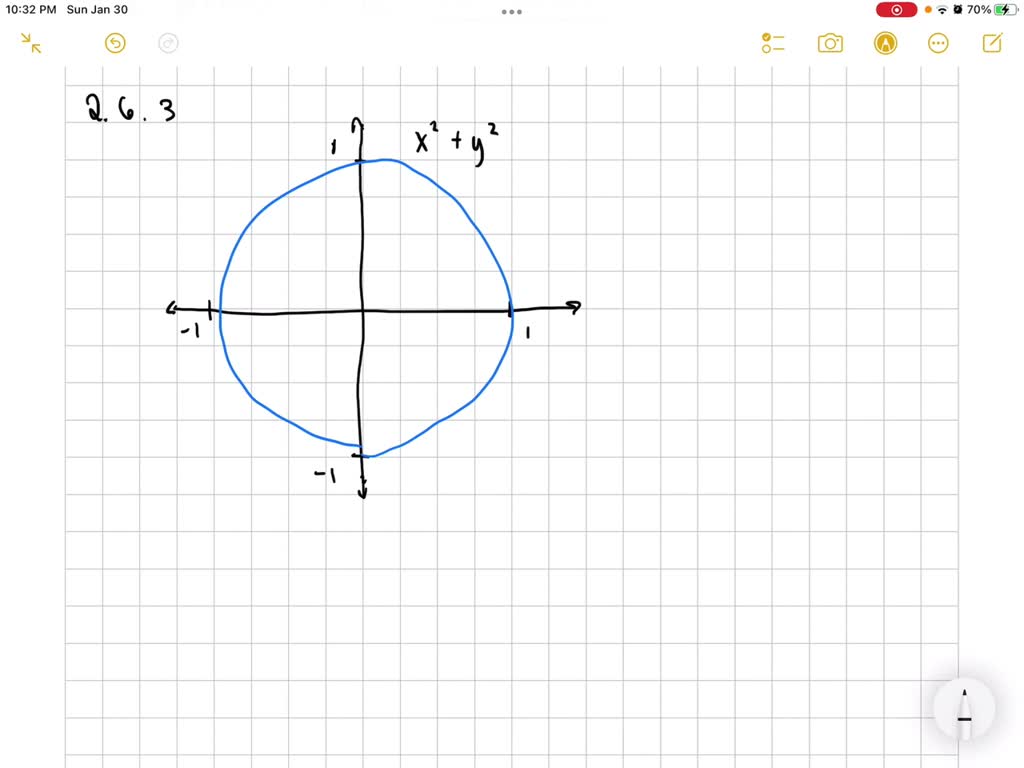The width and height of the screenshot is (1024, 768).
Task: Undo the last drawing stroke
Action: [115, 43]
